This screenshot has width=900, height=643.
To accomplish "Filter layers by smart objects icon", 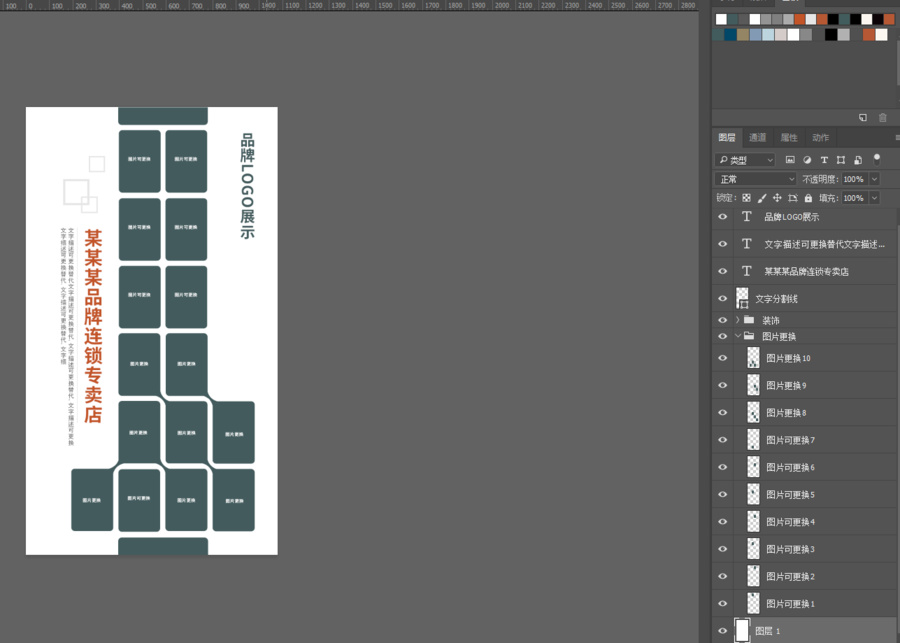I will (x=858, y=160).
